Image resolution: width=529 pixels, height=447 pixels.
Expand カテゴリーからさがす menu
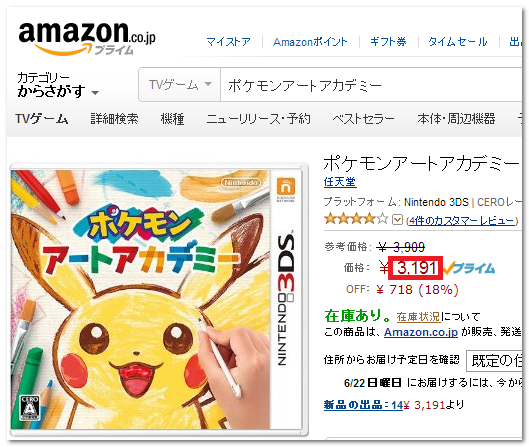click(58, 85)
